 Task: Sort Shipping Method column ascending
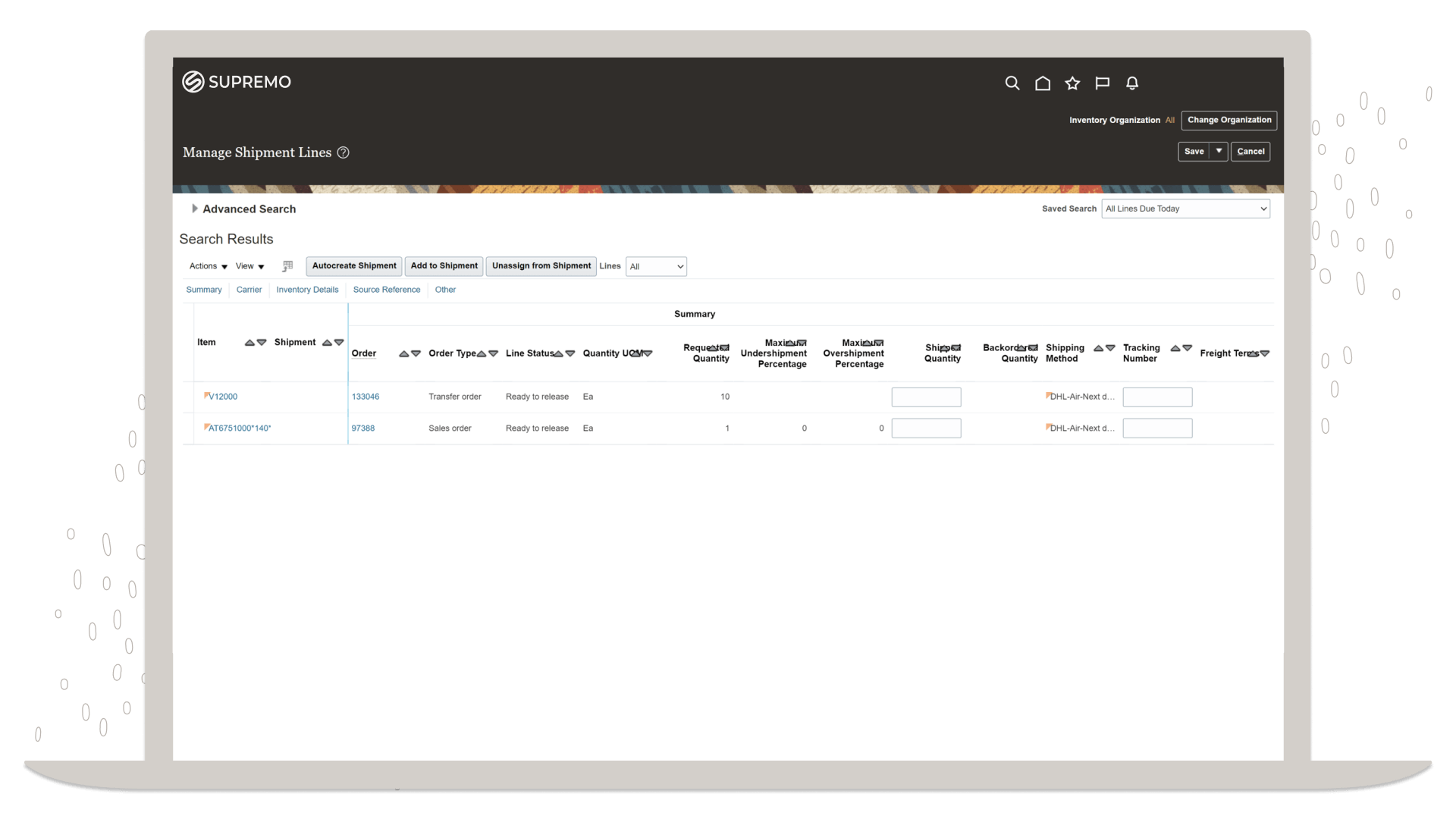pyautogui.click(x=1098, y=348)
